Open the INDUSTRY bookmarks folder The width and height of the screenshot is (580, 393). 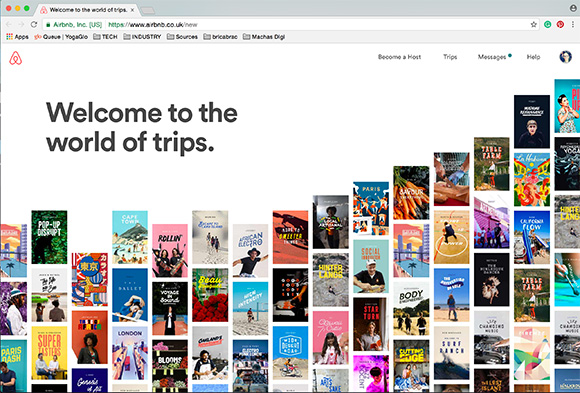(142, 37)
